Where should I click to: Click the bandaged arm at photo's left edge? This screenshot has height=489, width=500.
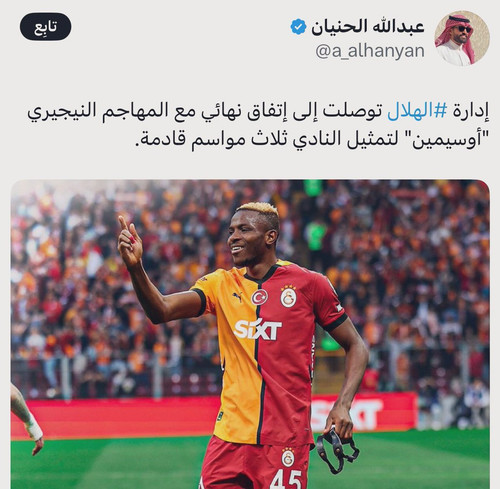(27, 419)
